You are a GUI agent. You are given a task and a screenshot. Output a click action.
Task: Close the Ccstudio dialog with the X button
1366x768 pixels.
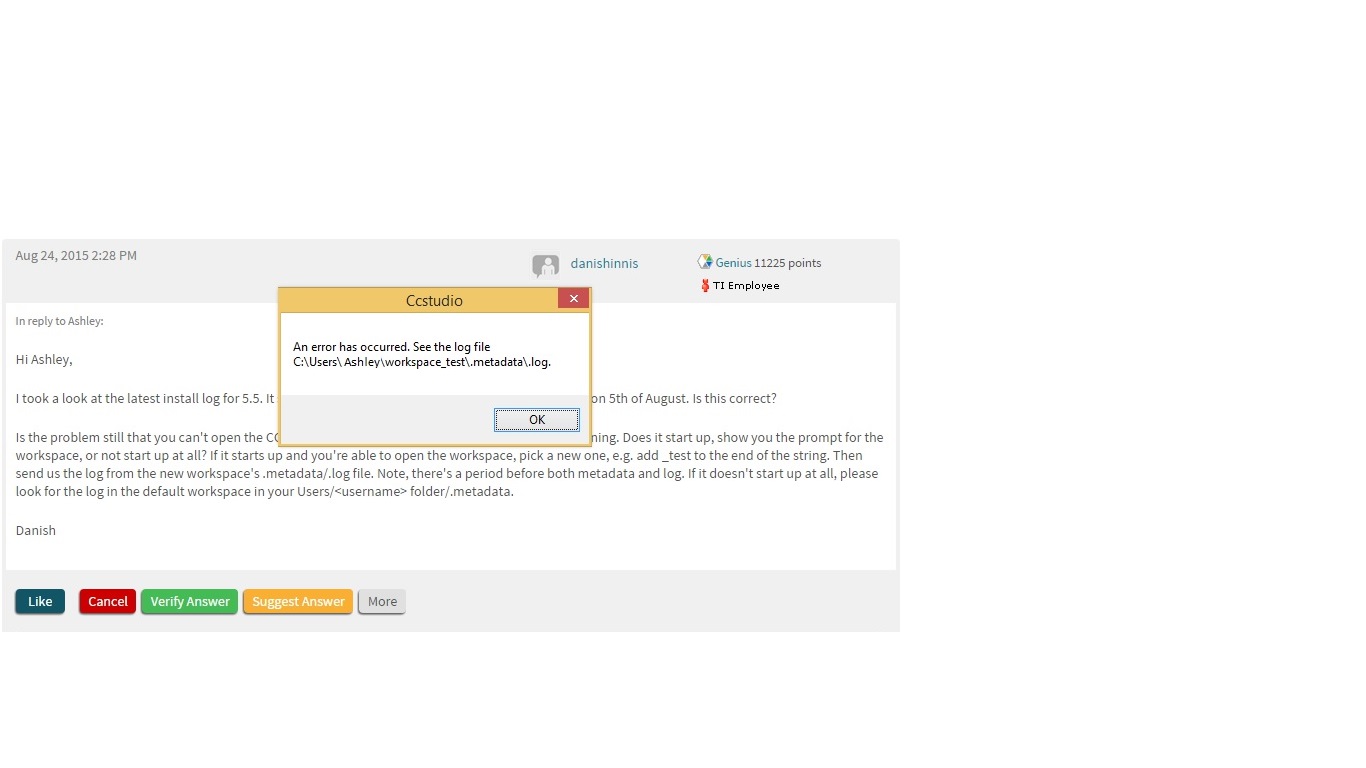click(573, 298)
